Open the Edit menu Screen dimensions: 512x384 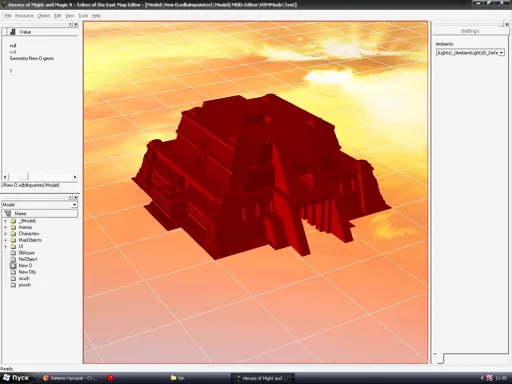[57, 16]
